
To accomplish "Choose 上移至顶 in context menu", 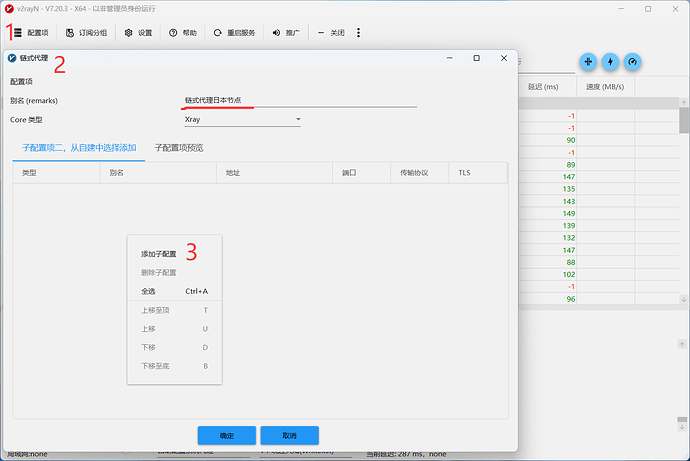I will click(x=174, y=310).
